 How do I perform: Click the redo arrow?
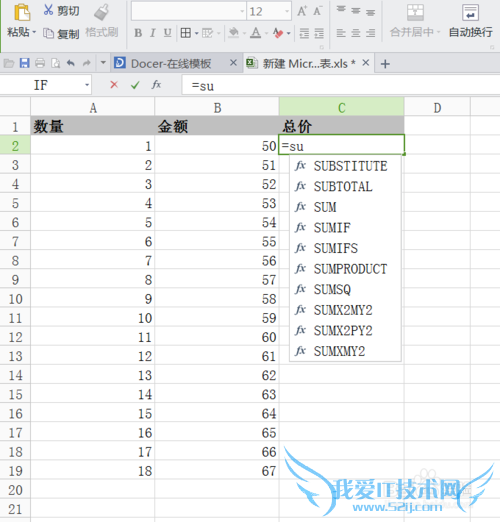pos(87,63)
